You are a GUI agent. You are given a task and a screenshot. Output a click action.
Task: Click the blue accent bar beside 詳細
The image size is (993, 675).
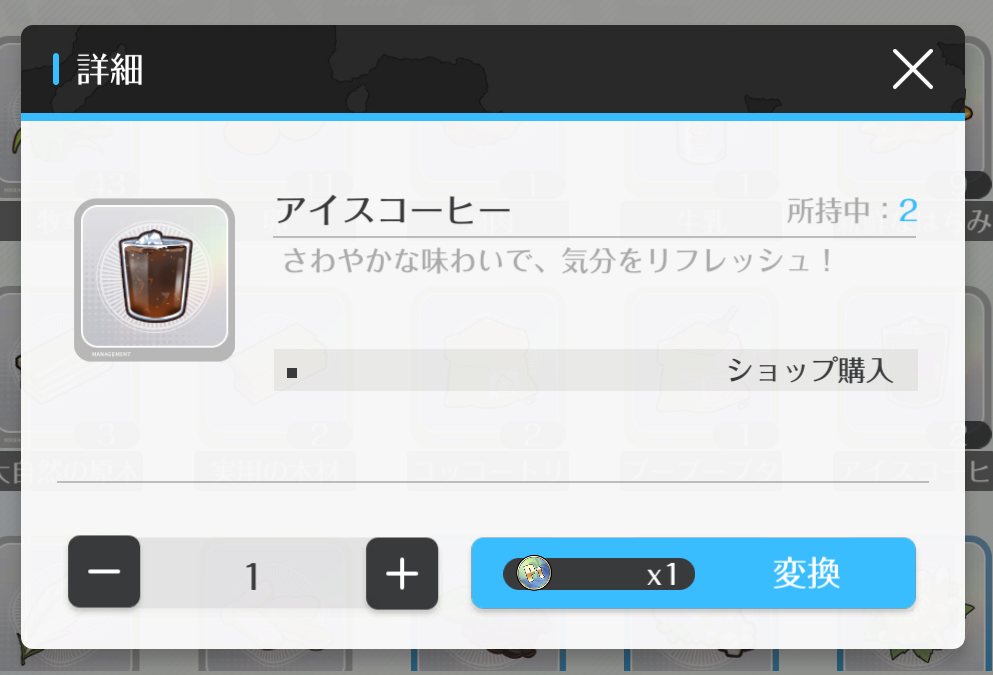click(56, 69)
